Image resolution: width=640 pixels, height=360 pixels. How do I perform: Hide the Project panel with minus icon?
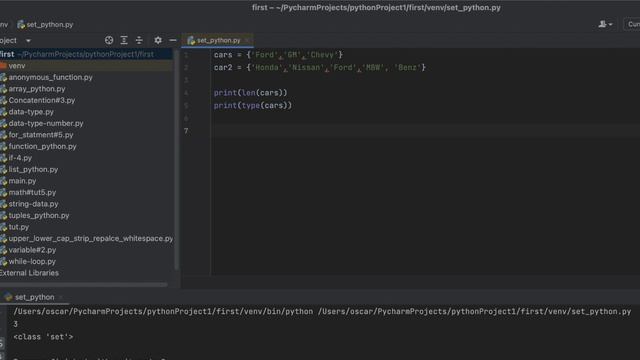pos(173,40)
